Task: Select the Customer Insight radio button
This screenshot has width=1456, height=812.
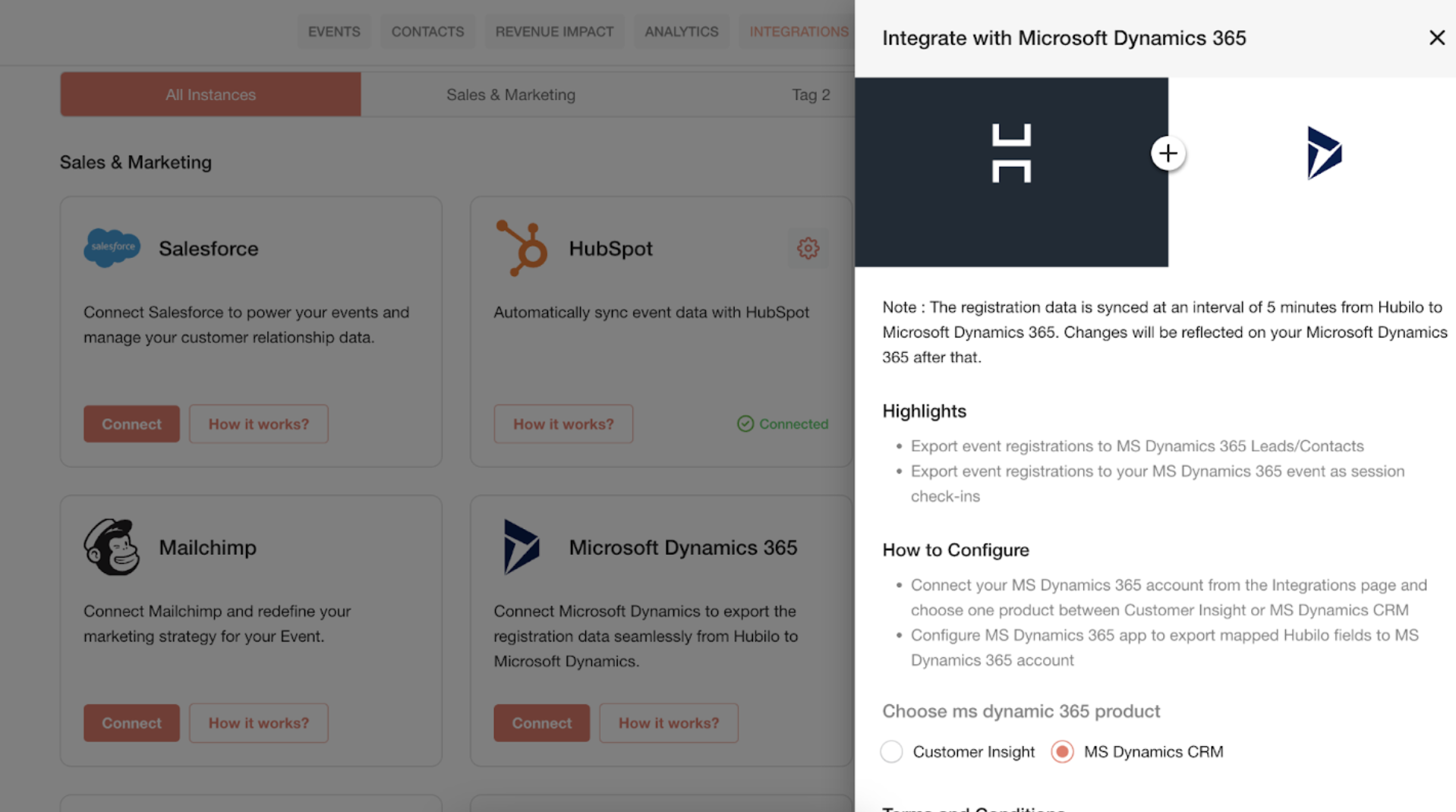Action: pyautogui.click(x=891, y=751)
